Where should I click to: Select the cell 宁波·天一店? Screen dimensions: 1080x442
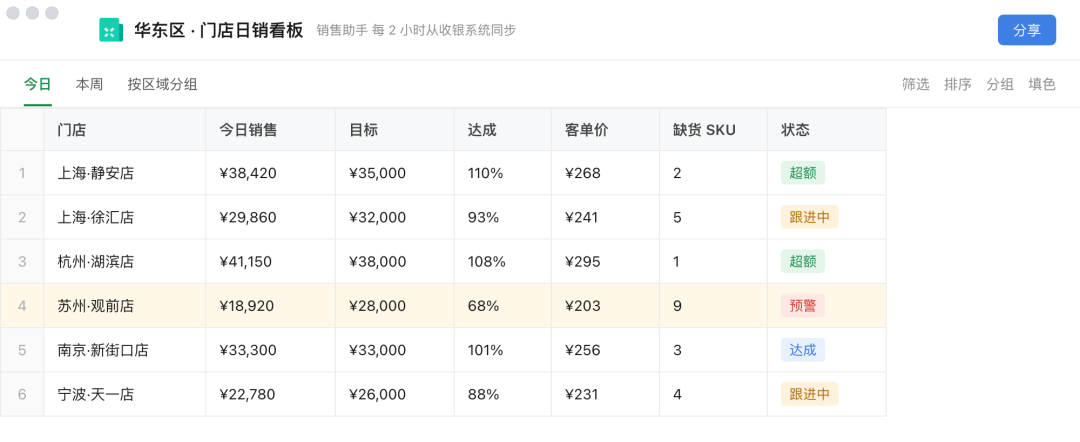point(125,394)
